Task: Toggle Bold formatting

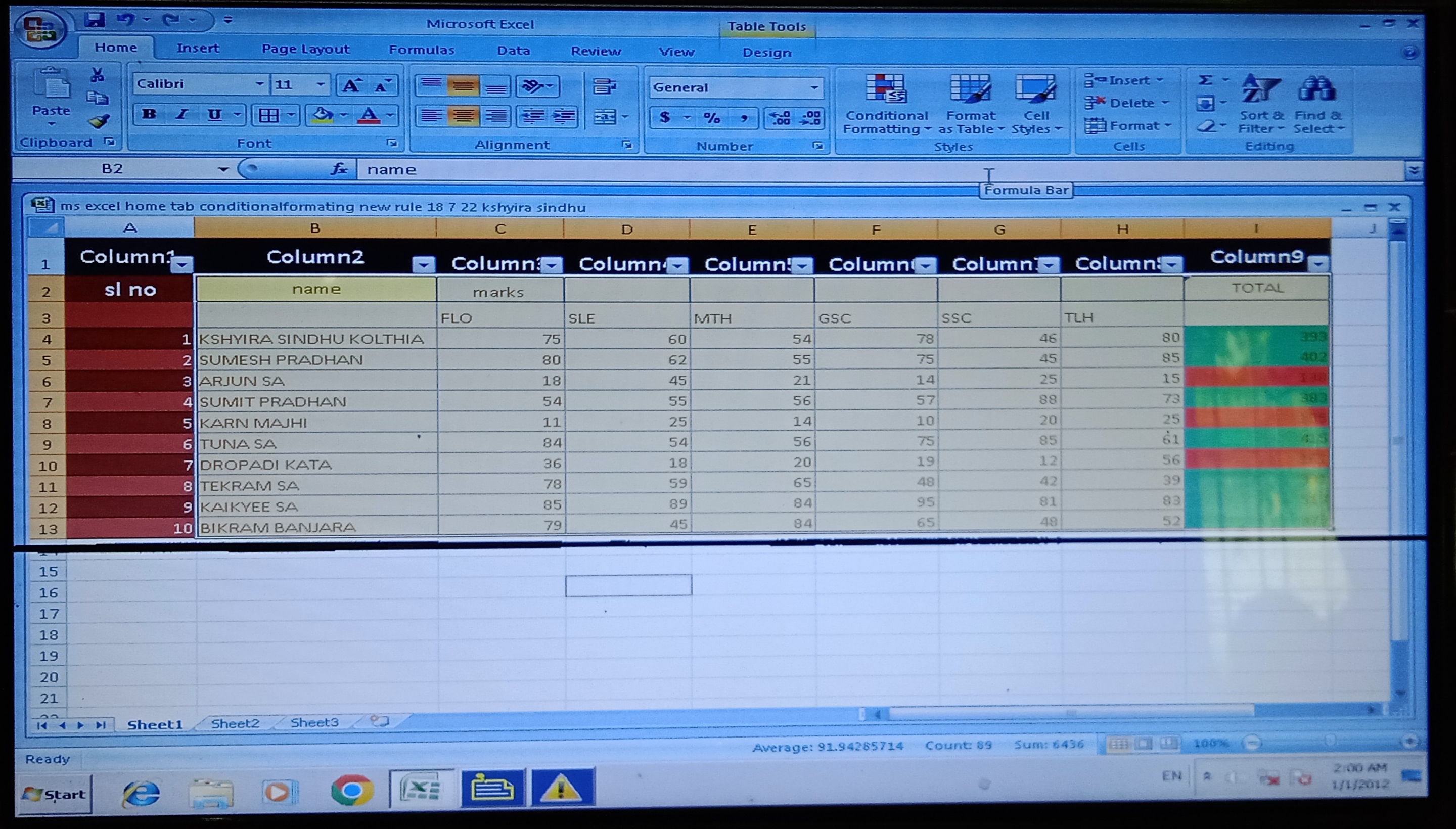Action: (x=149, y=114)
